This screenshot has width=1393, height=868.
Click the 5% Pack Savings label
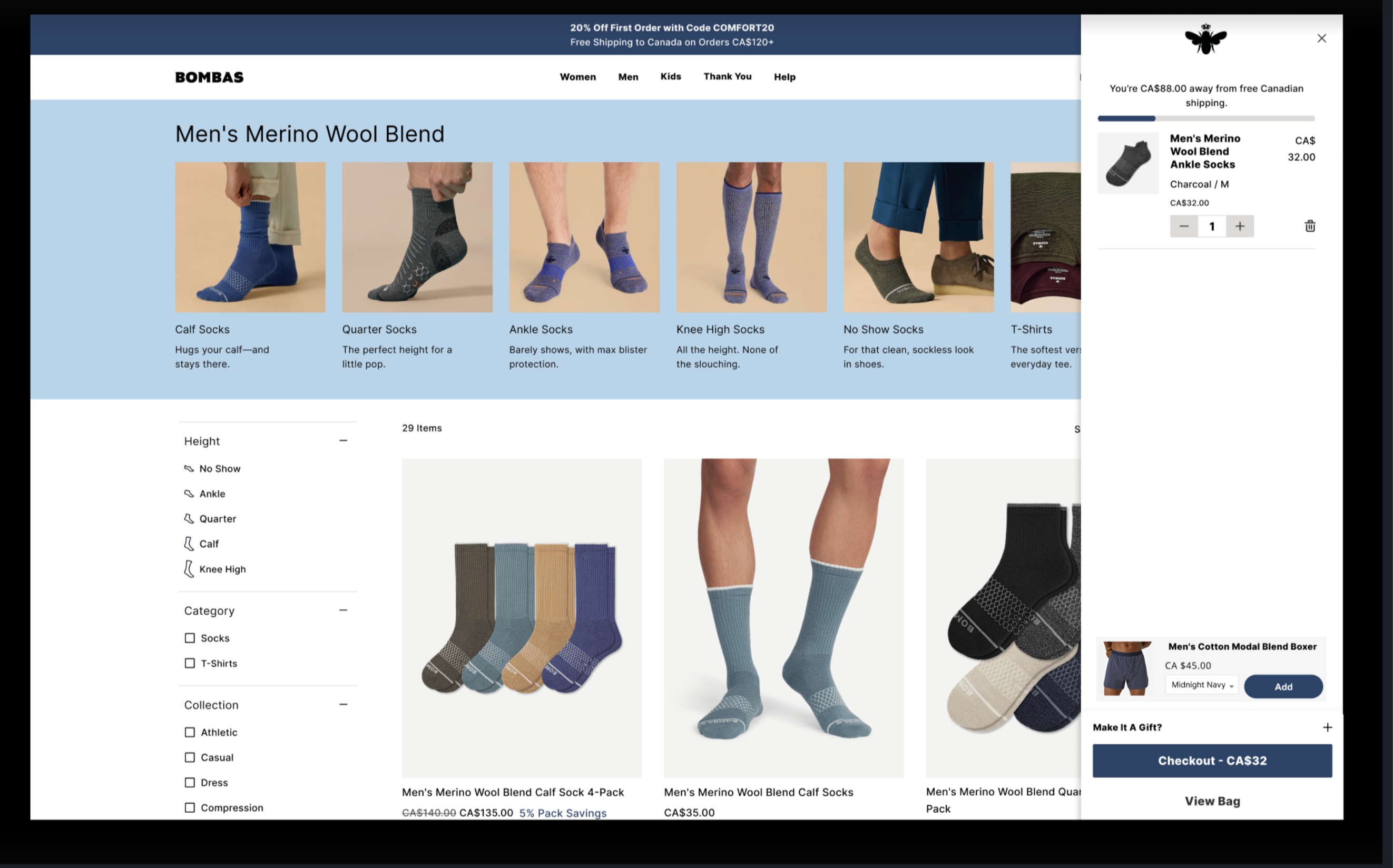coord(563,813)
